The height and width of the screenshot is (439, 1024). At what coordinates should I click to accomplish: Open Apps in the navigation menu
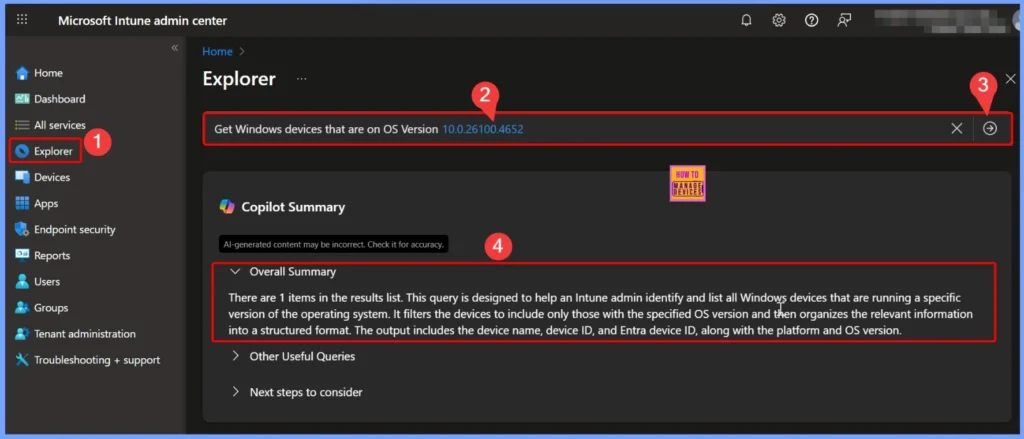46,203
